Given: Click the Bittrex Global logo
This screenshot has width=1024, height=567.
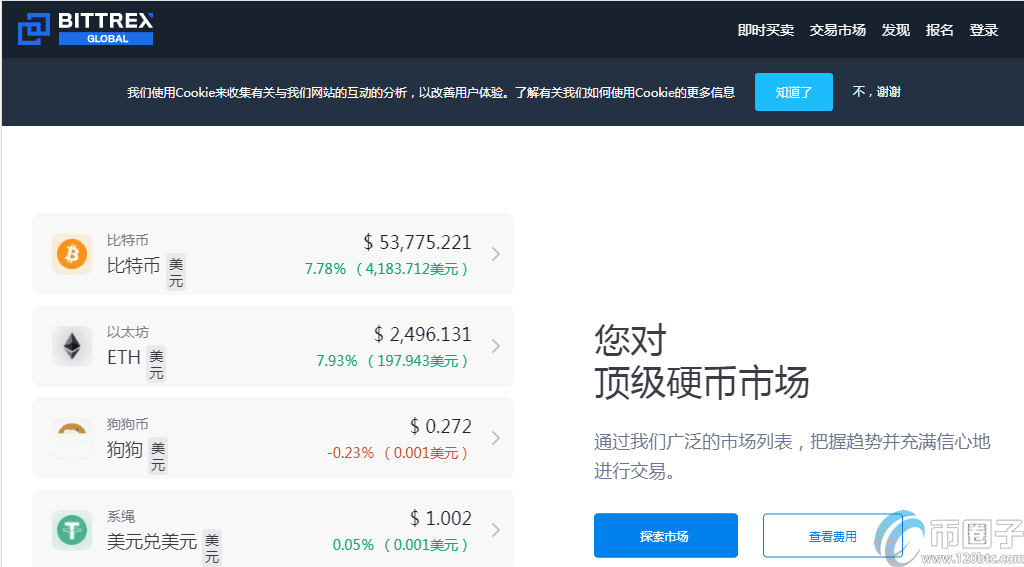Looking at the screenshot, I should click(x=85, y=28).
